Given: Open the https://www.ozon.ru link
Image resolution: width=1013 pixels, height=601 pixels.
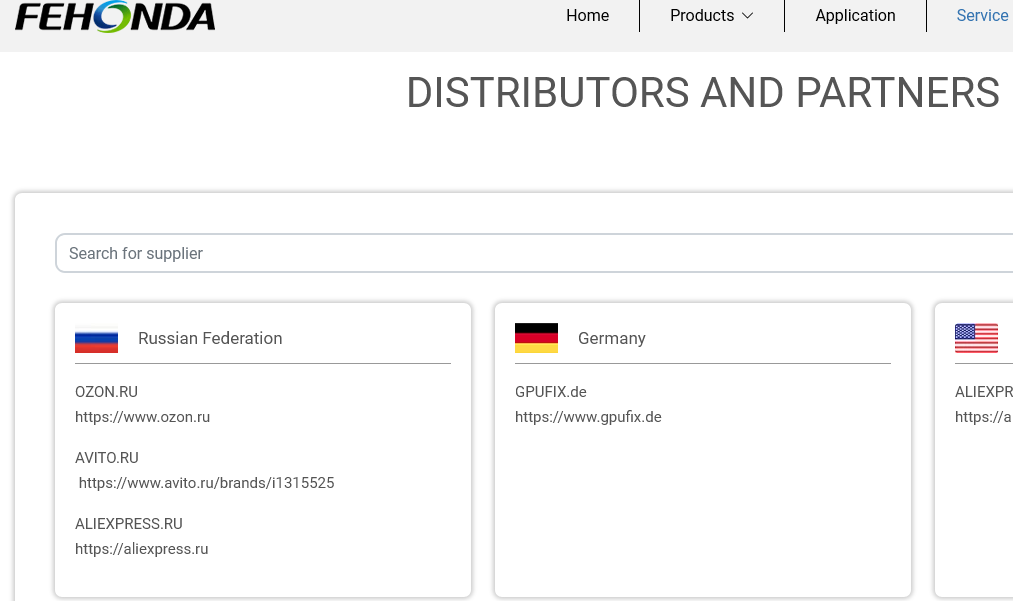Looking at the screenshot, I should 142,417.
